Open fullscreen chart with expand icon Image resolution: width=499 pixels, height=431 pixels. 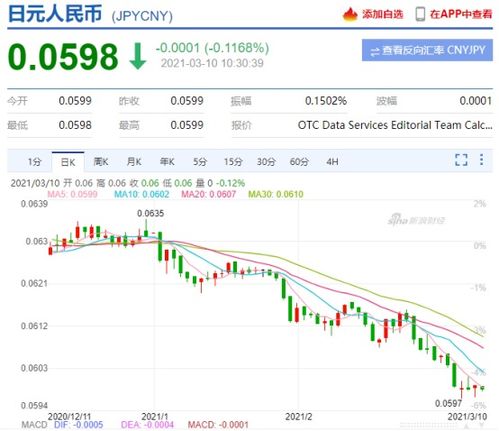coord(461,160)
